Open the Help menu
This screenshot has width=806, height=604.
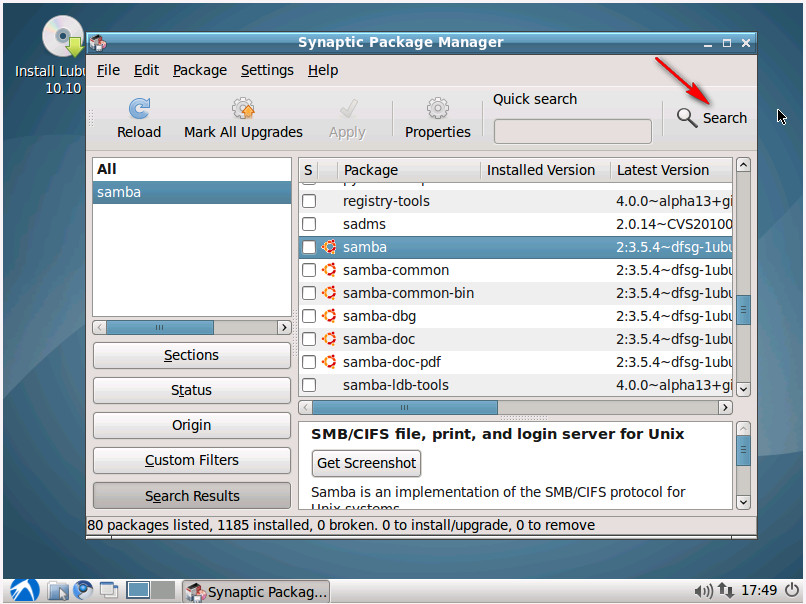[x=323, y=70]
